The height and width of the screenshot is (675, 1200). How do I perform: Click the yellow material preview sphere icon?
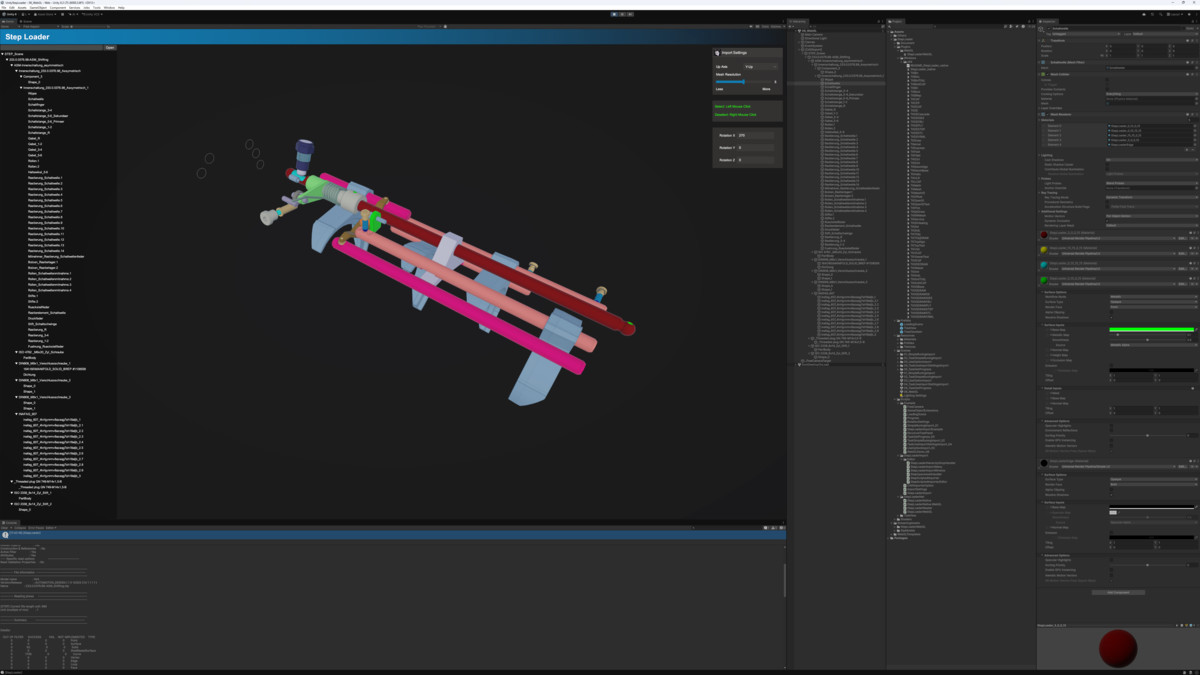pyautogui.click(x=1044, y=250)
